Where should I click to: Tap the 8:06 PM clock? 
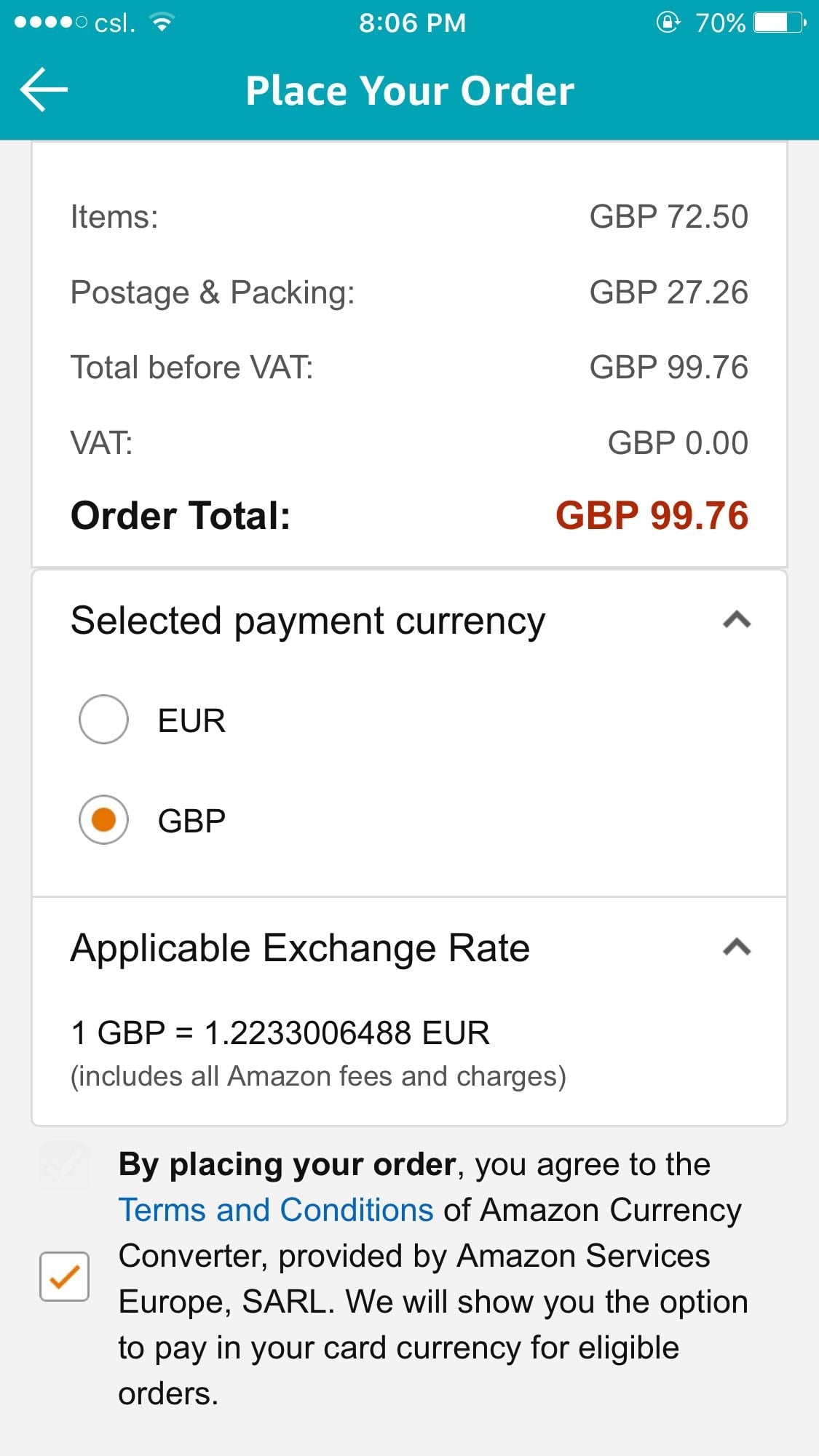point(412,23)
